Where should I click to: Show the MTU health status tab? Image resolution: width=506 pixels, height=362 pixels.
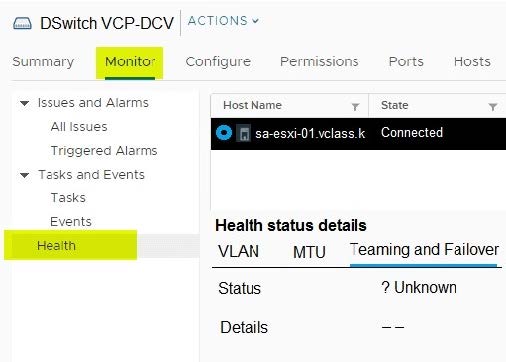(309, 252)
